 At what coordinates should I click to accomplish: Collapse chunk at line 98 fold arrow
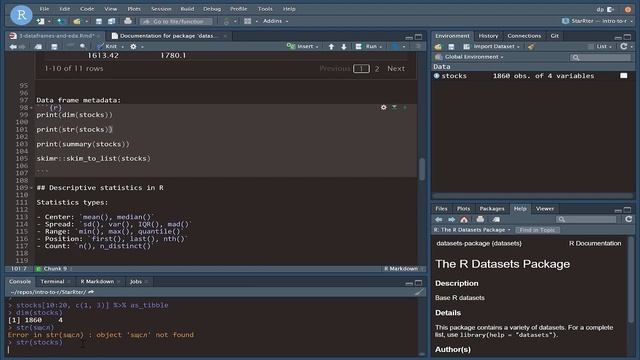(x=31, y=108)
